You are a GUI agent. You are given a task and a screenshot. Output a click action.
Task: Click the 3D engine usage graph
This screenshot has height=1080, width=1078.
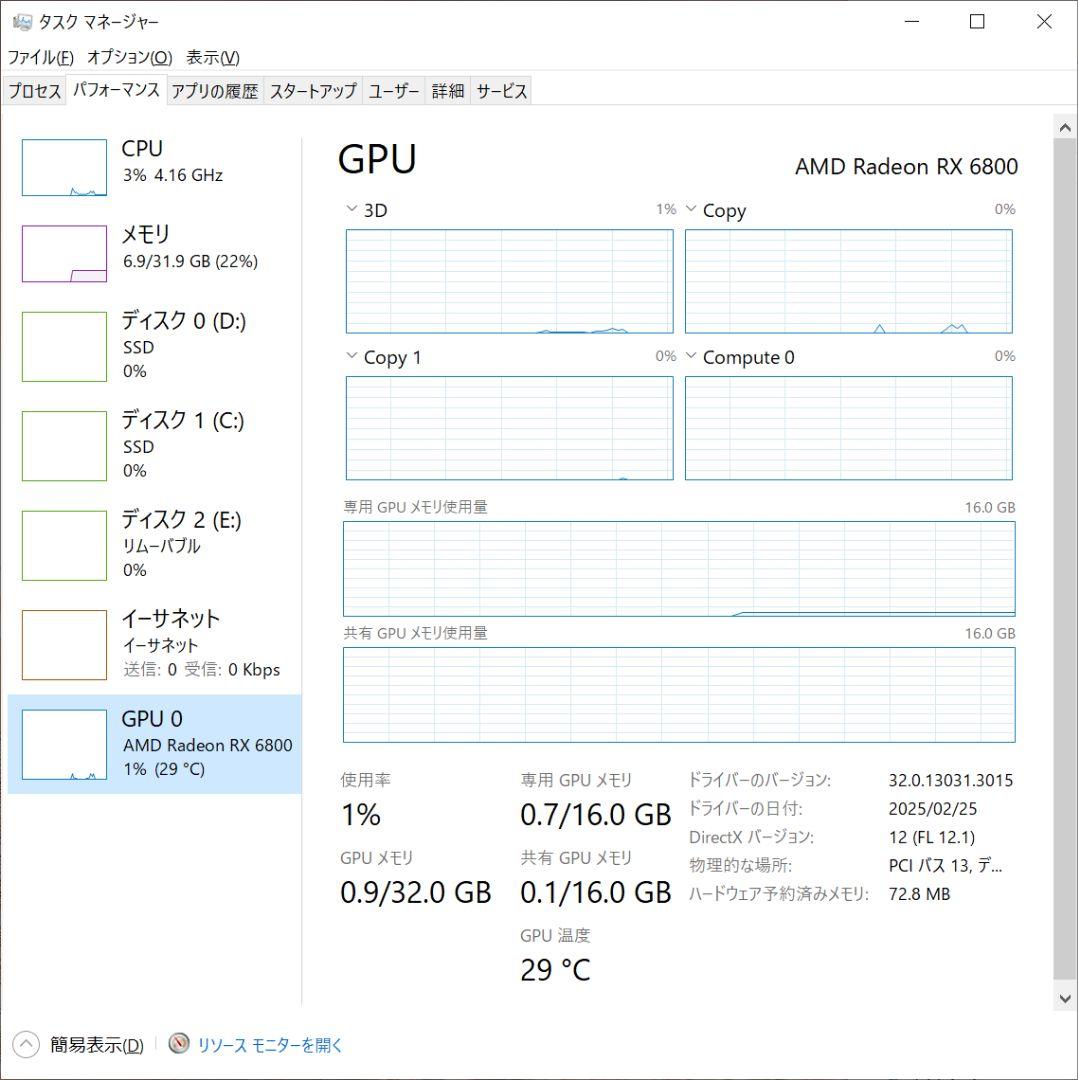click(510, 281)
